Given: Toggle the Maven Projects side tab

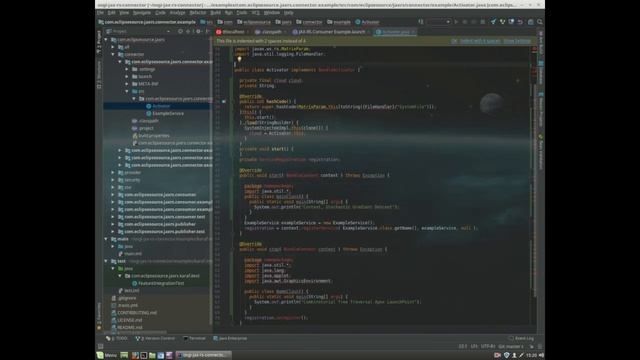Looking at the screenshot, I should pyautogui.click(x=541, y=109).
